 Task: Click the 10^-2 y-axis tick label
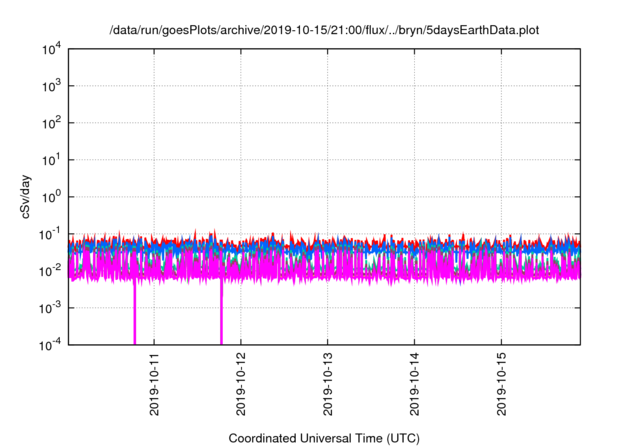50,271
